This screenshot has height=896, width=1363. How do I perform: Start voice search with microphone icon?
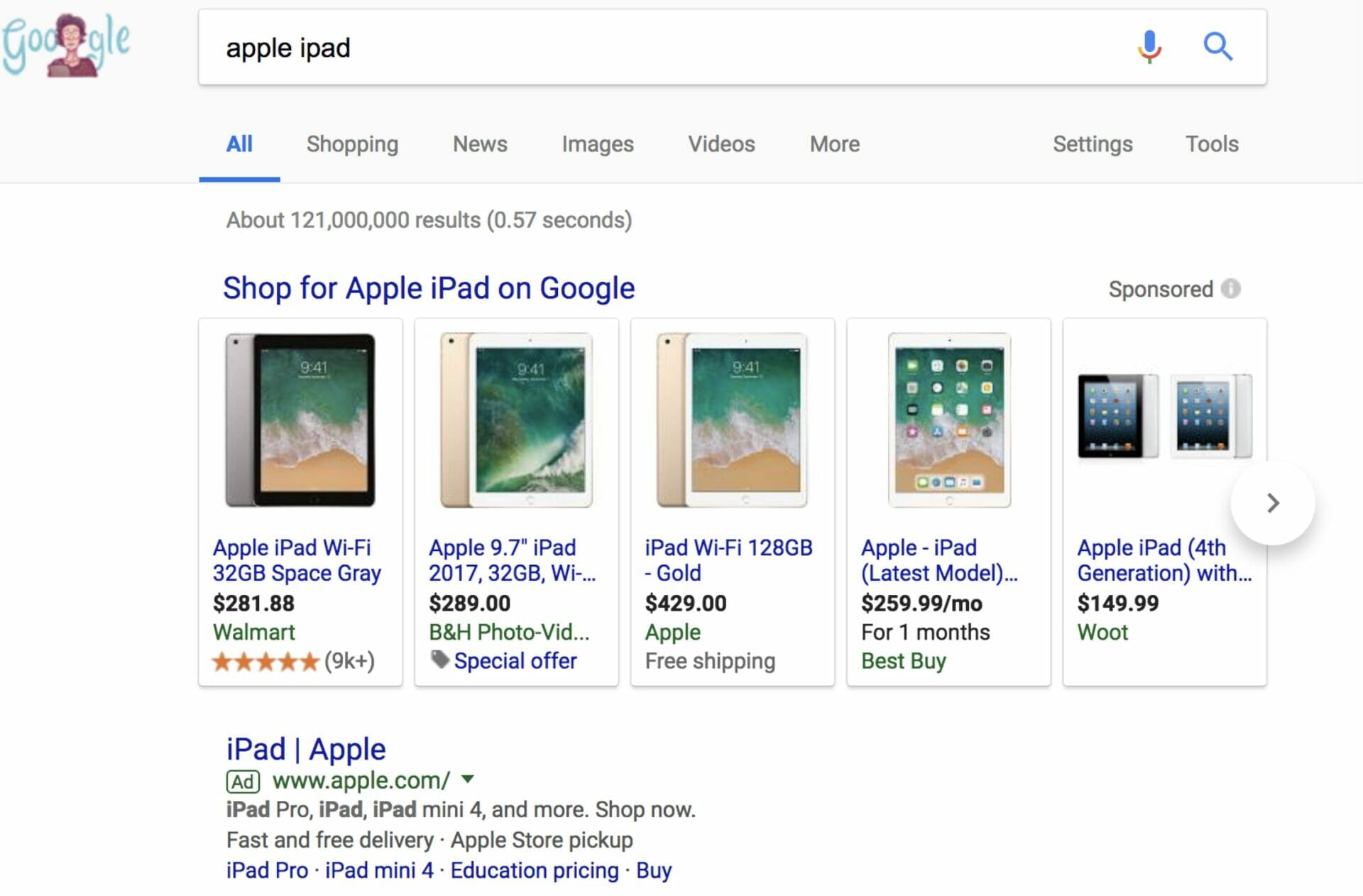(x=1149, y=47)
